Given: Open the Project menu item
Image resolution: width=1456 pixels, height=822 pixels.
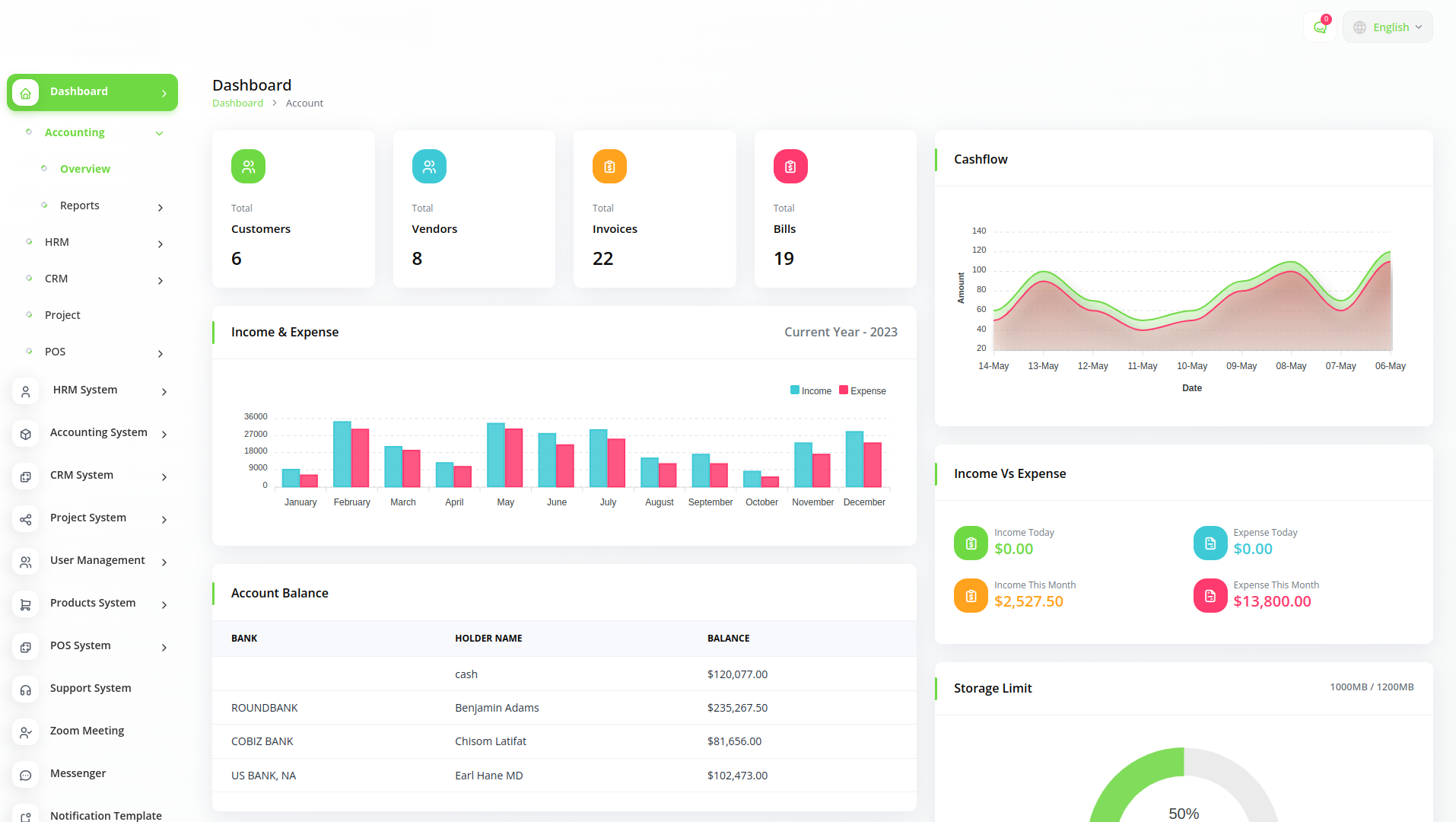Looking at the screenshot, I should (x=62, y=315).
